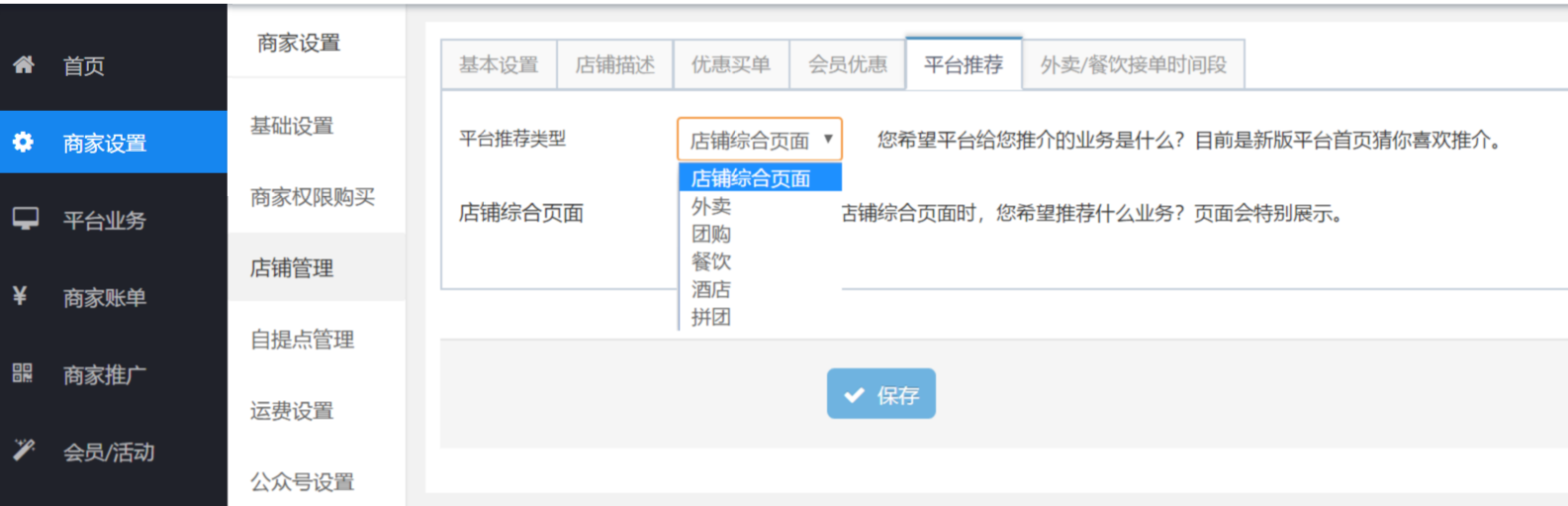Viewport: 1568px width, 506px height.
Task: Click the home icon beside 首页
Action: [24, 65]
